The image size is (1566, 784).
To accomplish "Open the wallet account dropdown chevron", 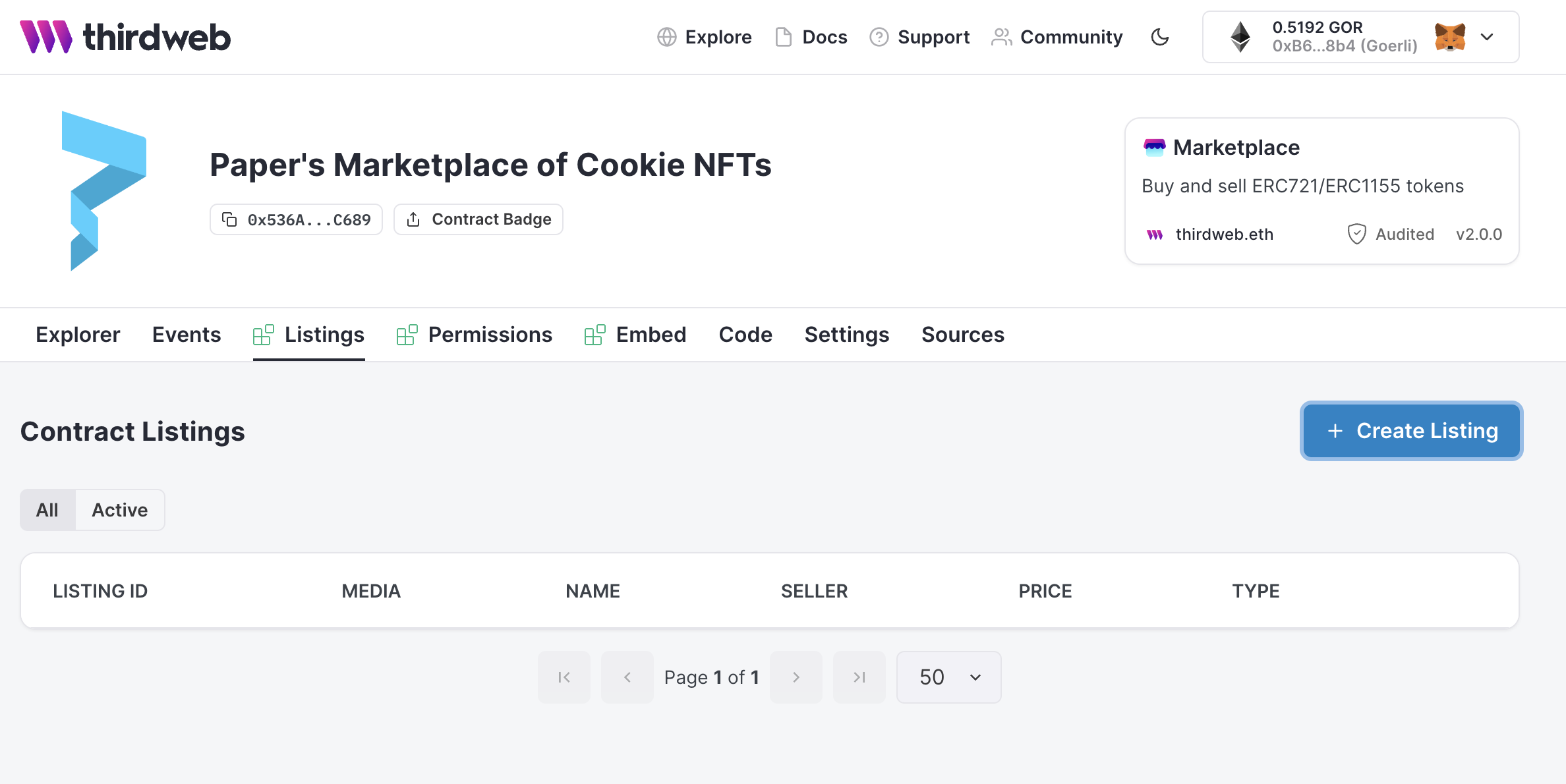I will click(1487, 38).
